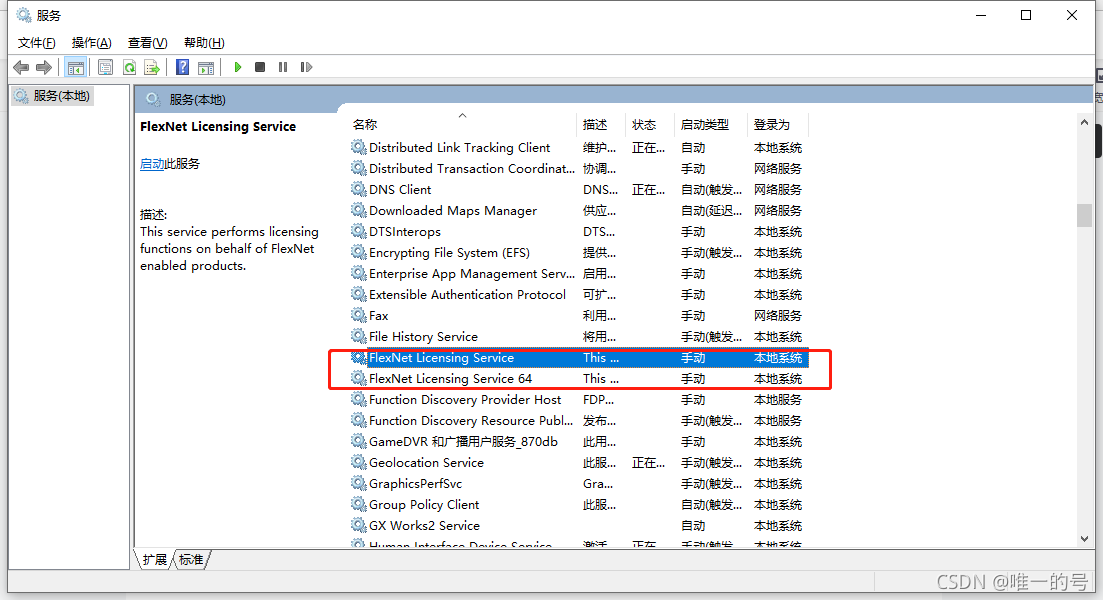Select the FlexNet Licensing Service row

coord(579,357)
